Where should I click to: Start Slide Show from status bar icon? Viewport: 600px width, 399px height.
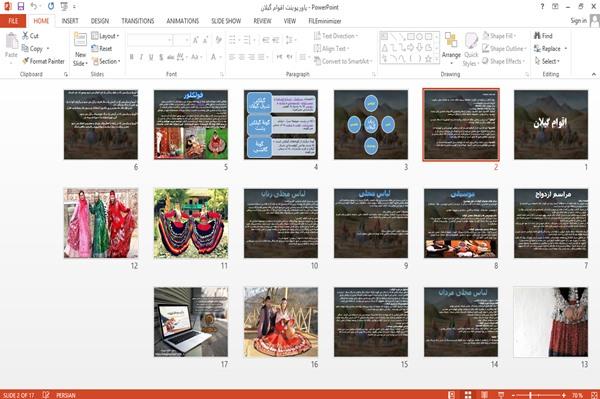click(501, 395)
